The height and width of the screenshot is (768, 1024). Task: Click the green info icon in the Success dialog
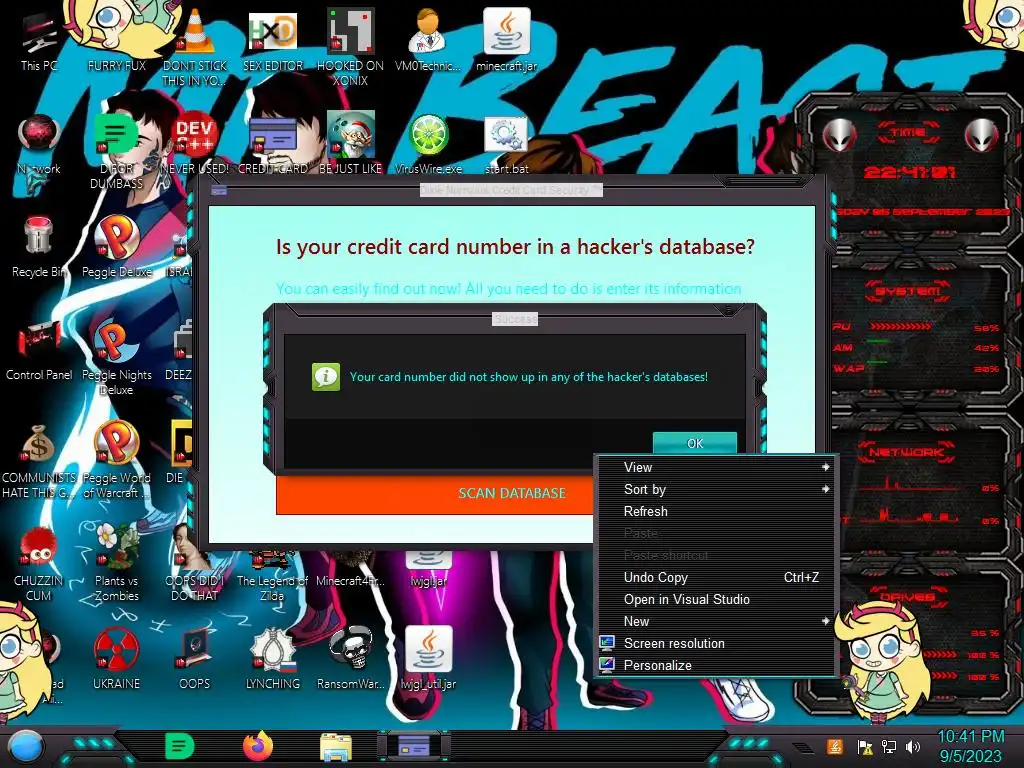326,377
